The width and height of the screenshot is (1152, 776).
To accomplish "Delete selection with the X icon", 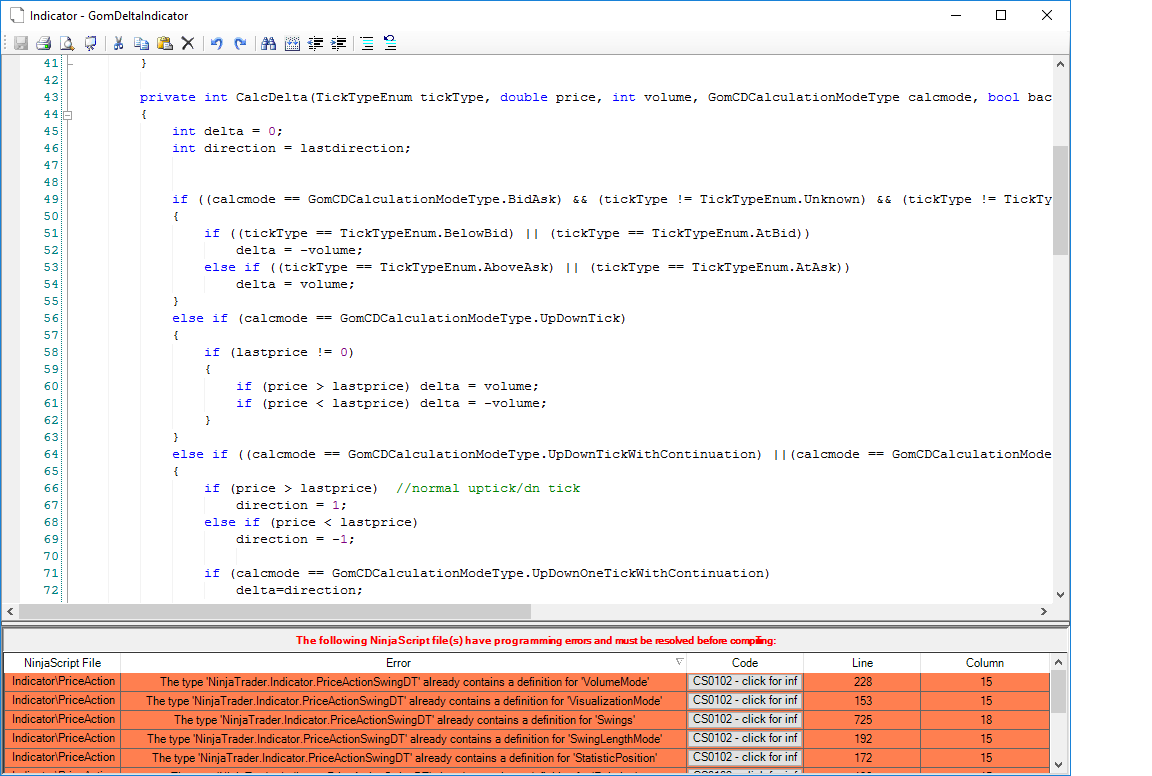I will coord(188,43).
